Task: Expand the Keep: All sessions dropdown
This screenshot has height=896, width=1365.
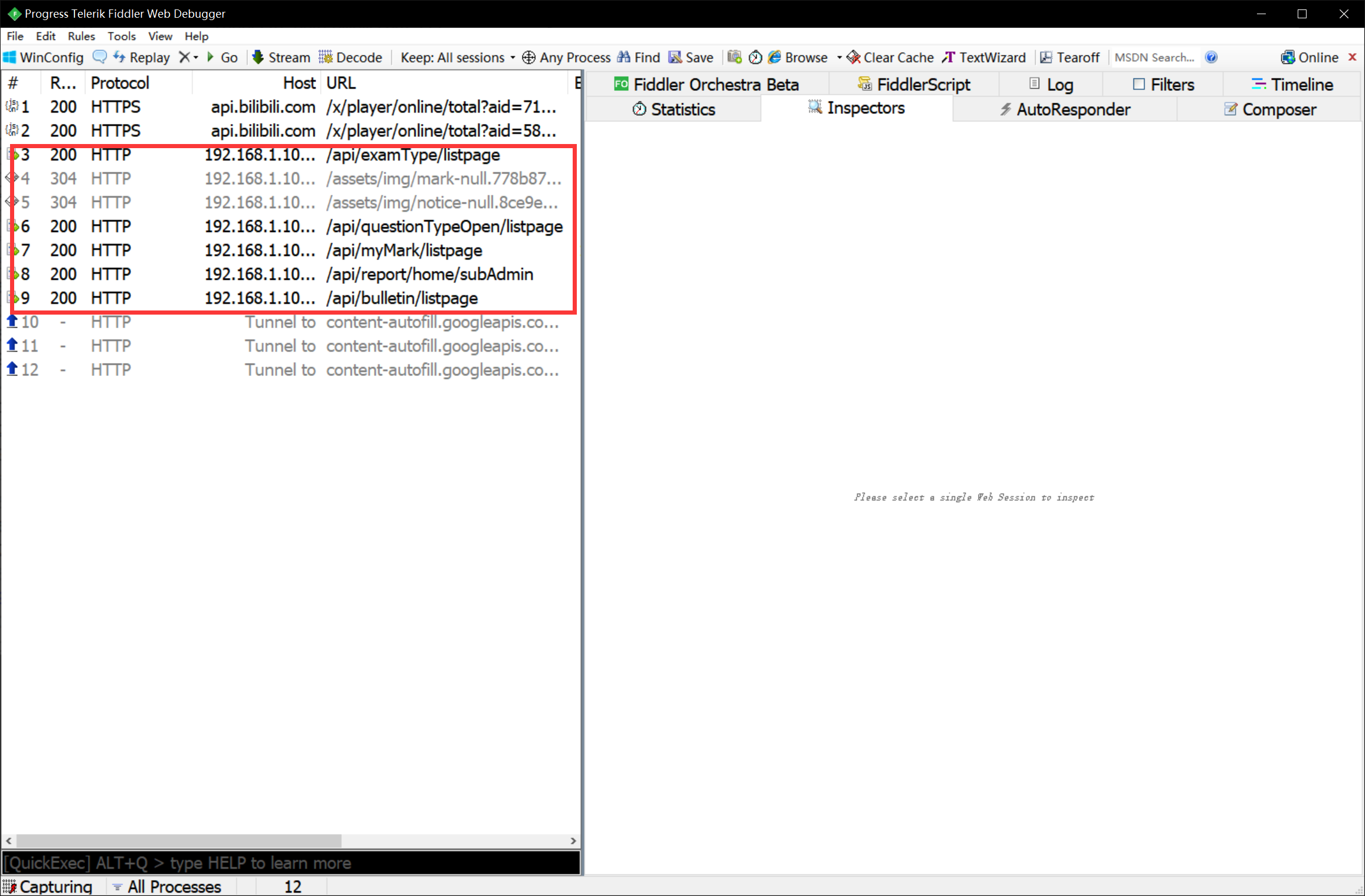Action: click(x=458, y=57)
